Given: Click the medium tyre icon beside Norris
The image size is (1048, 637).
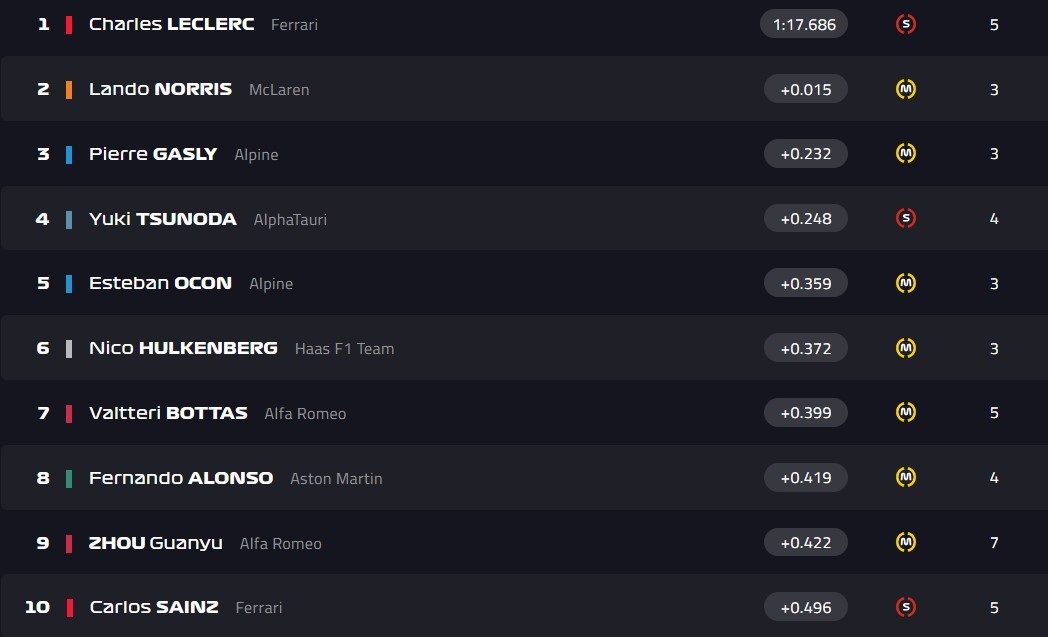Looking at the screenshot, I should pos(905,89).
